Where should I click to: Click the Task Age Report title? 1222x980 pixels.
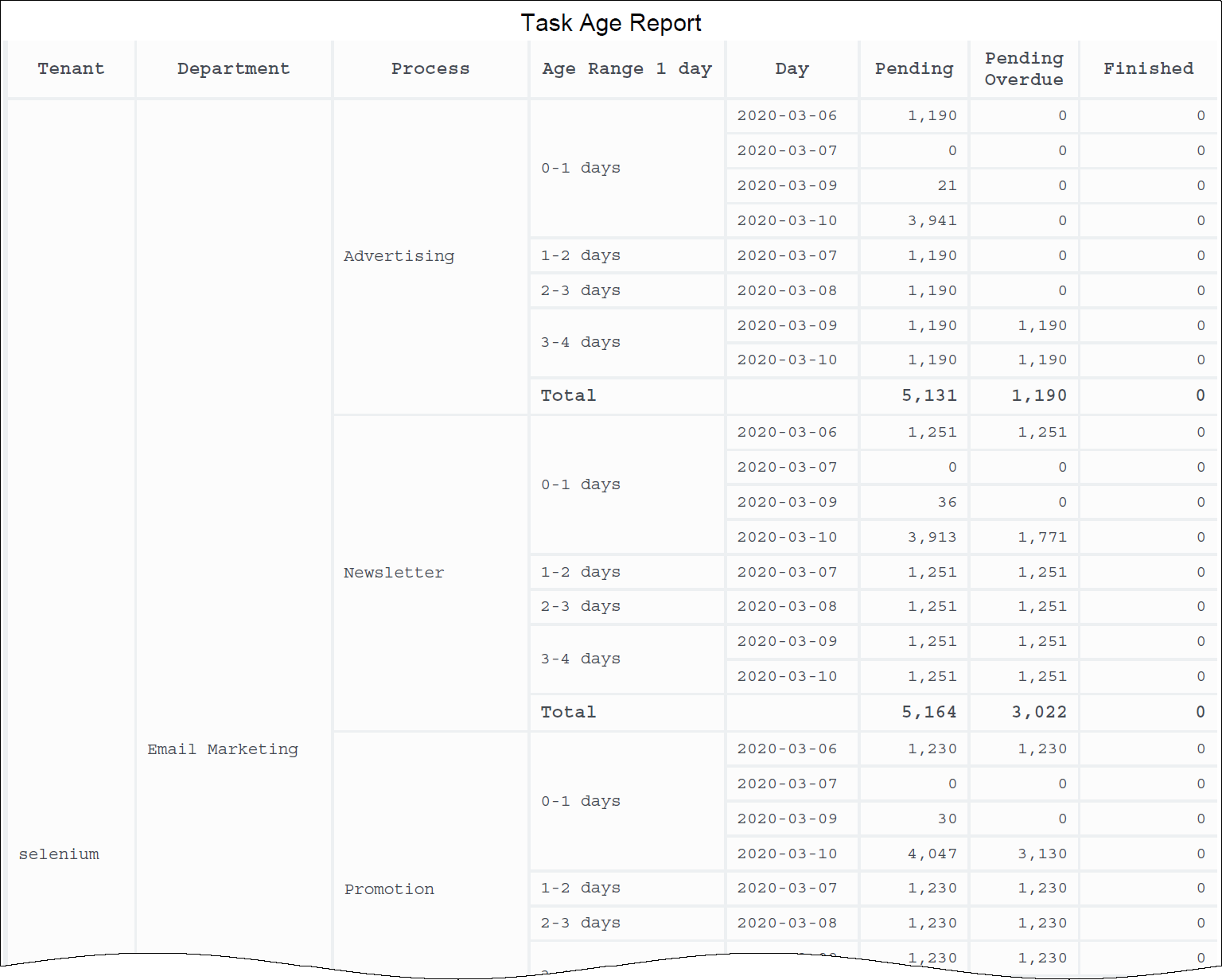(610, 23)
